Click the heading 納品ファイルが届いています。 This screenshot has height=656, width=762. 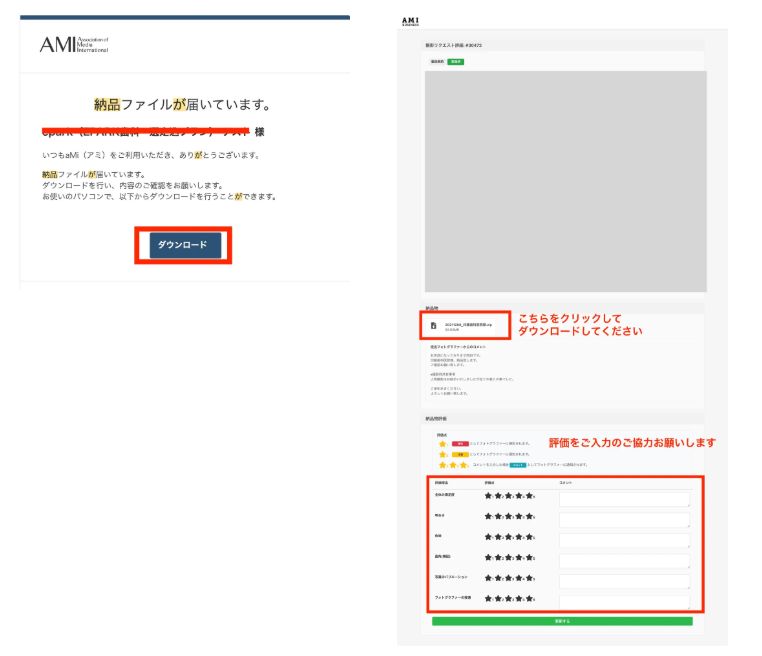182,104
